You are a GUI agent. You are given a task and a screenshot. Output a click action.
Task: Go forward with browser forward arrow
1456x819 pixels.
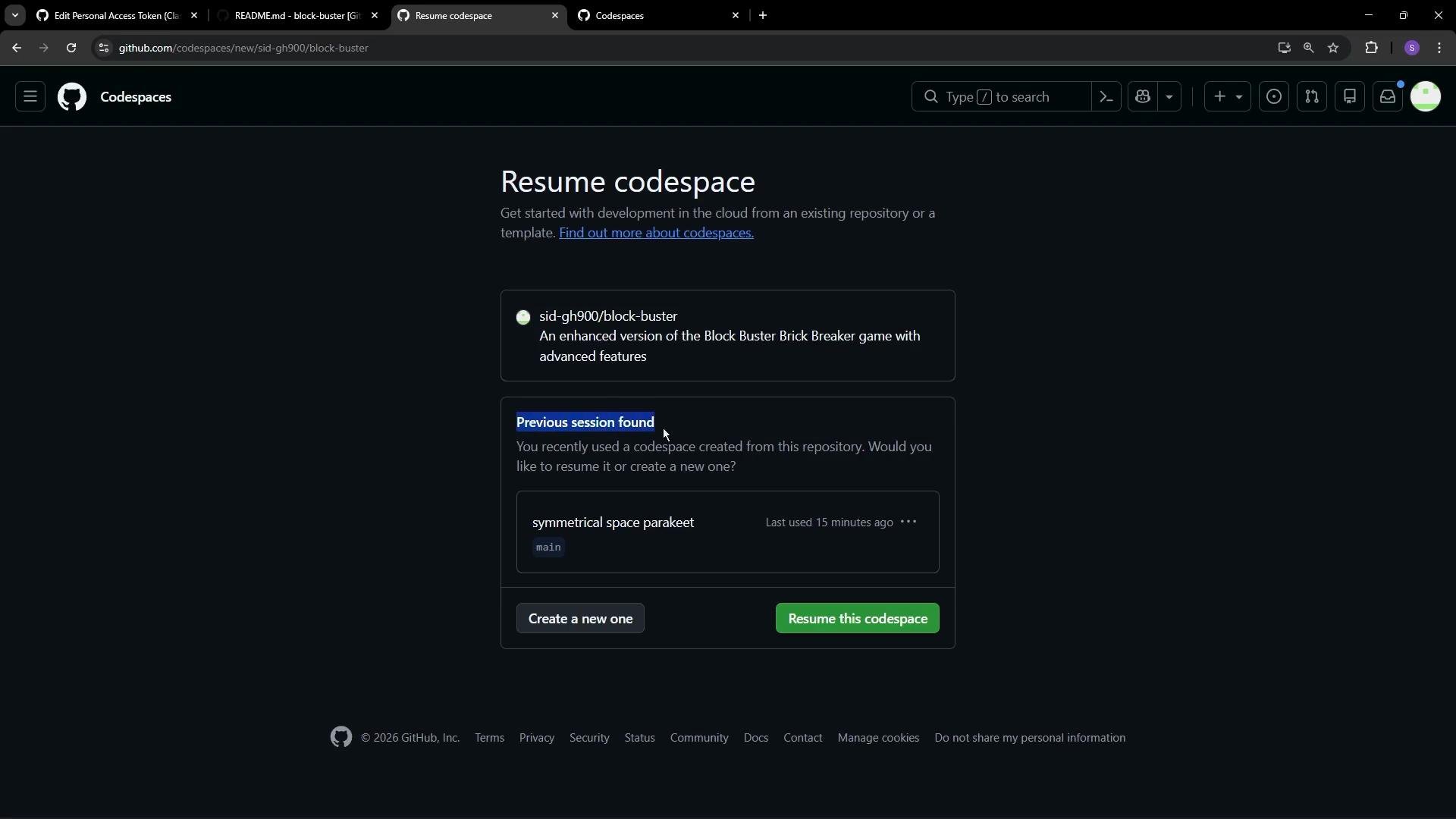click(44, 48)
